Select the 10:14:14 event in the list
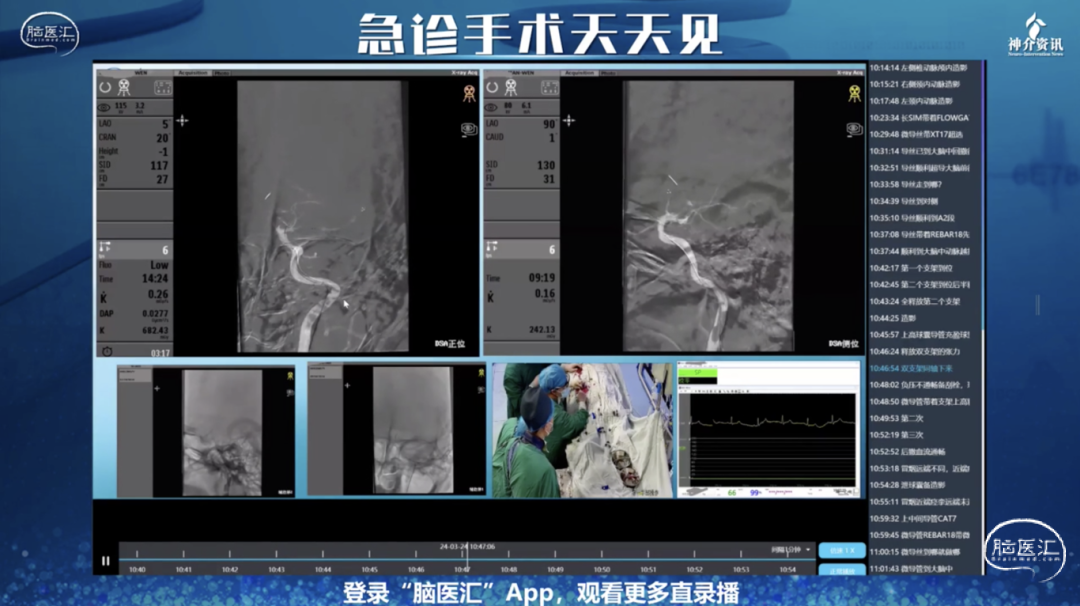Image resolution: width=1080 pixels, height=606 pixels. click(x=920, y=67)
